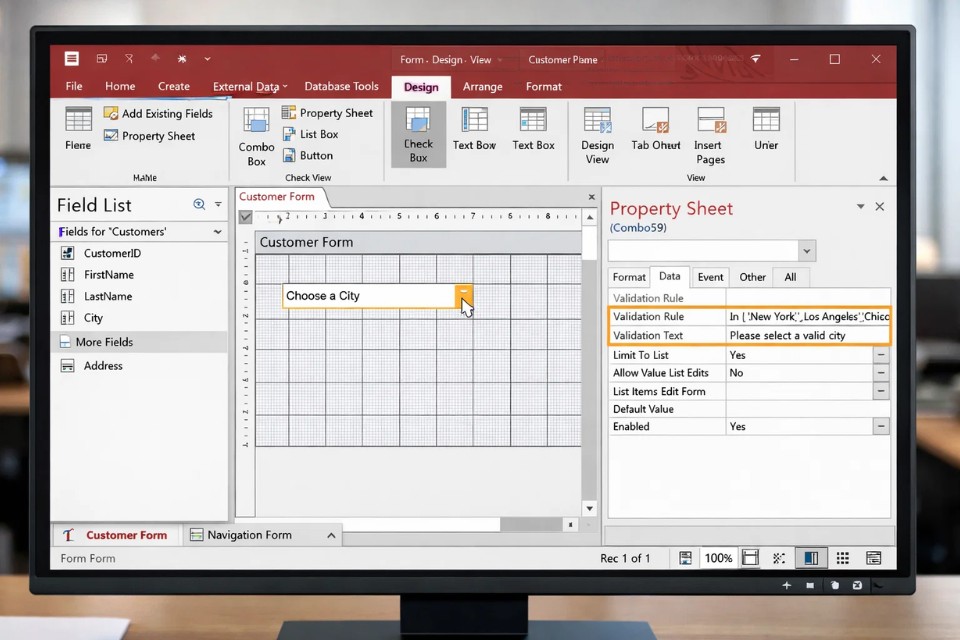Switch to the Arrange ribbon tab
The width and height of the screenshot is (960, 640).
point(482,87)
